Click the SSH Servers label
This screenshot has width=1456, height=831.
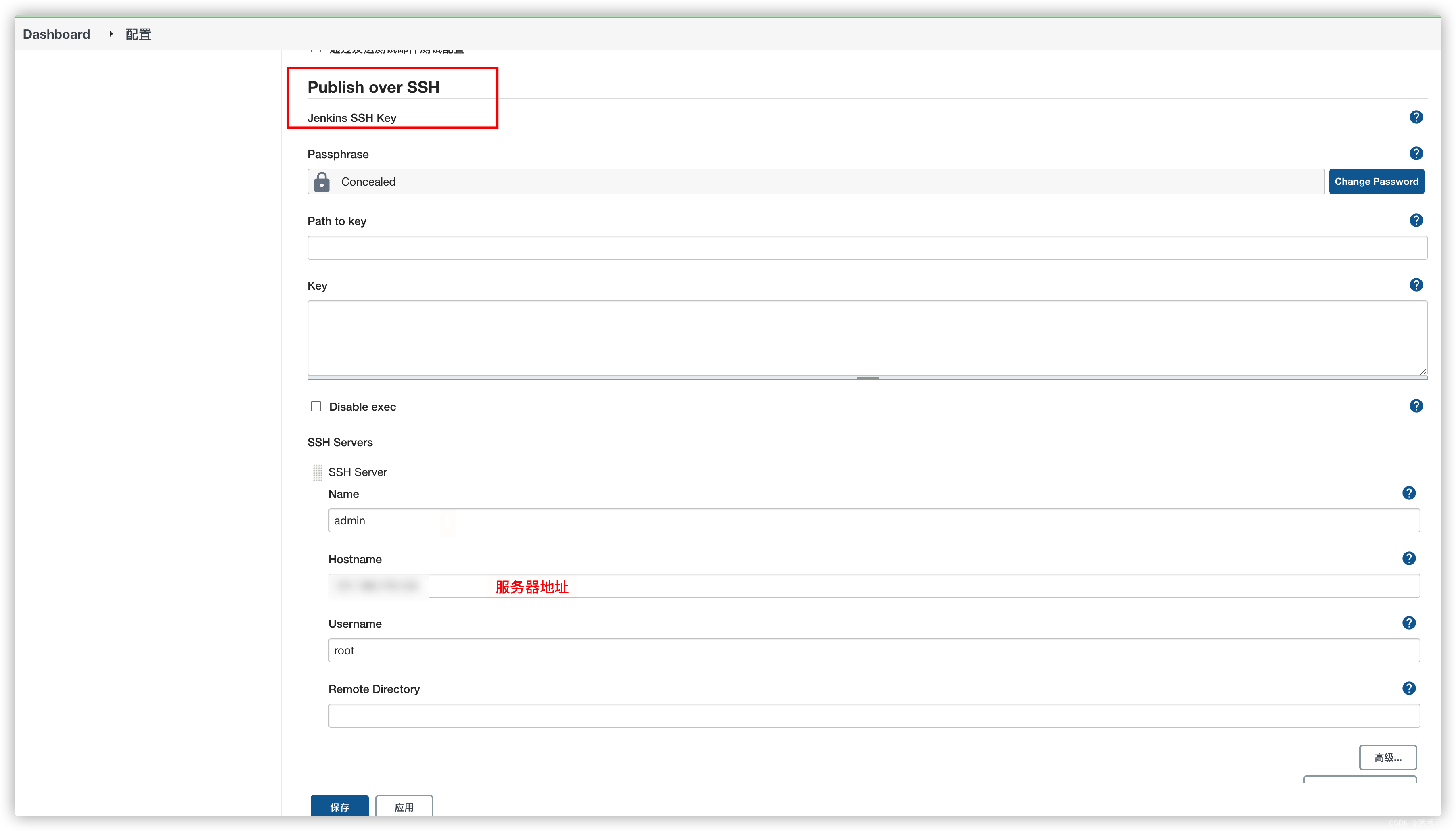point(340,442)
